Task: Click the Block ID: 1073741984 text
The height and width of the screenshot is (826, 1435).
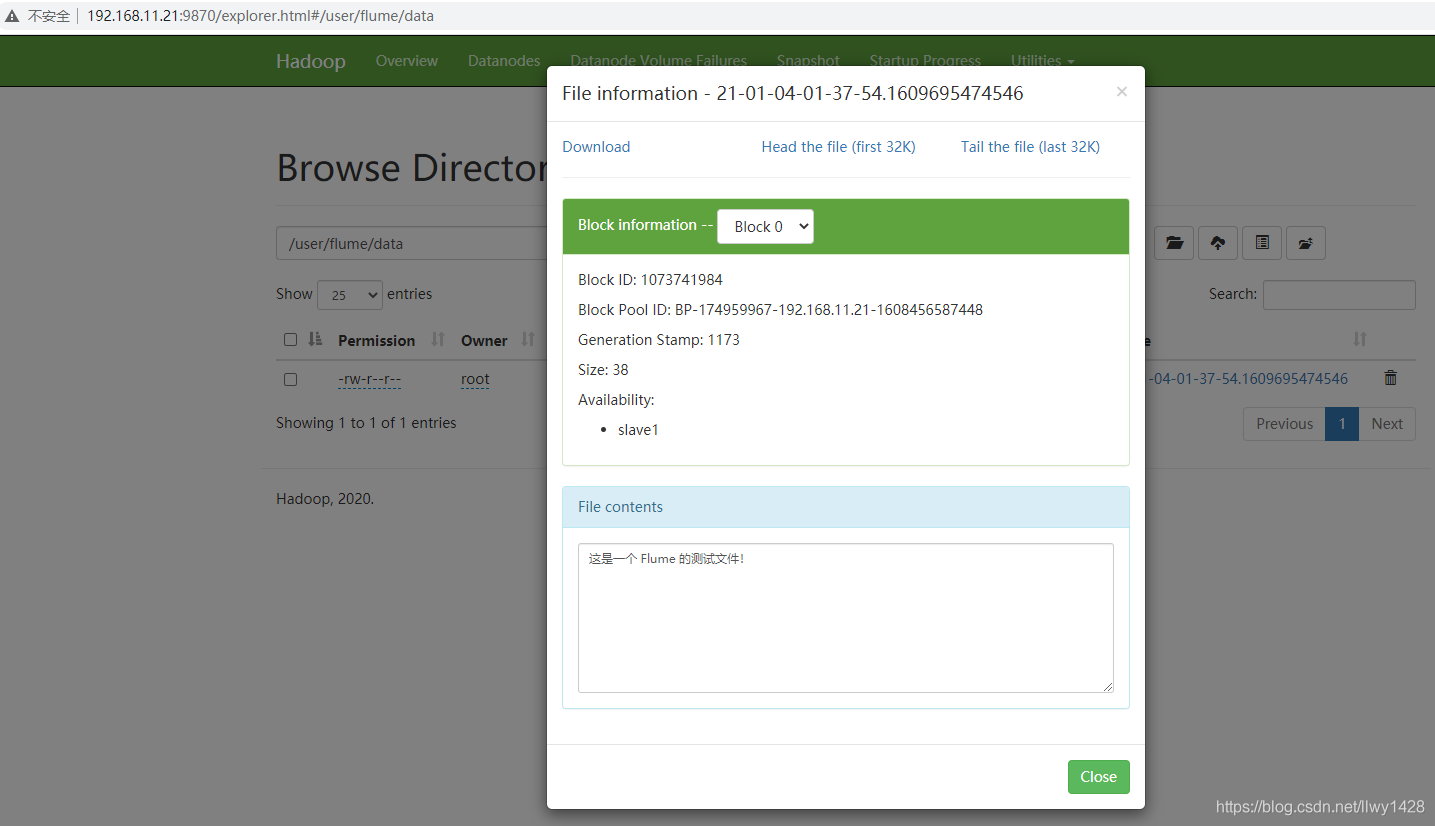Action: (x=650, y=280)
